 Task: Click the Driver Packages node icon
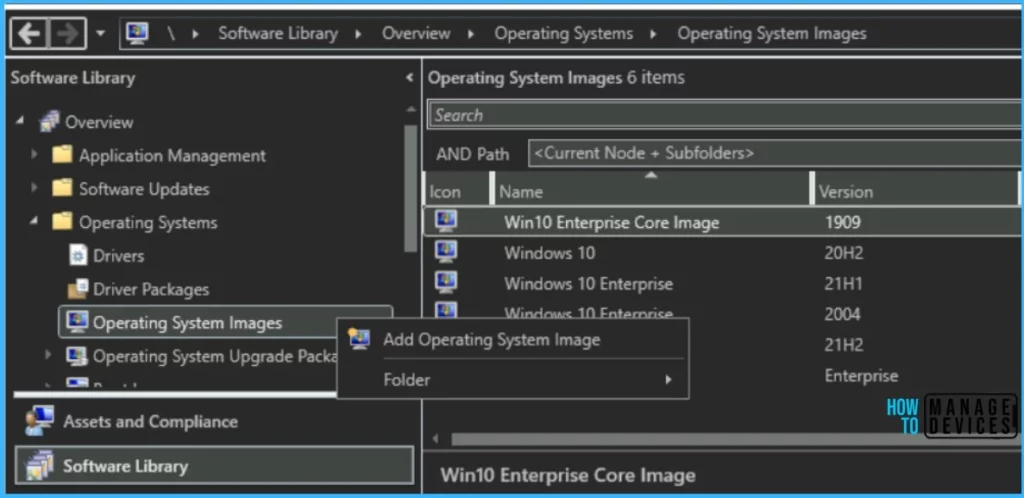[78, 288]
